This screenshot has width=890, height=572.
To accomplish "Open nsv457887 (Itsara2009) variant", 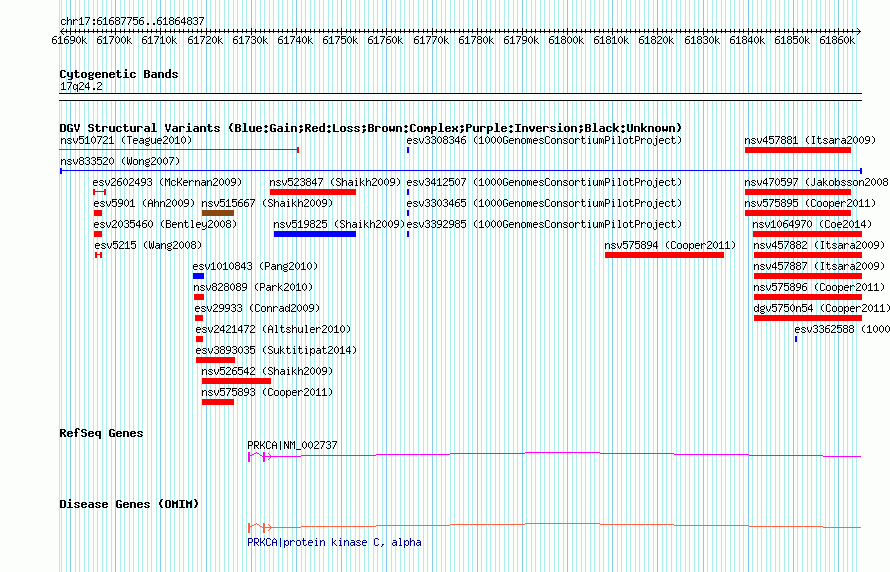I will pyautogui.click(x=819, y=266).
